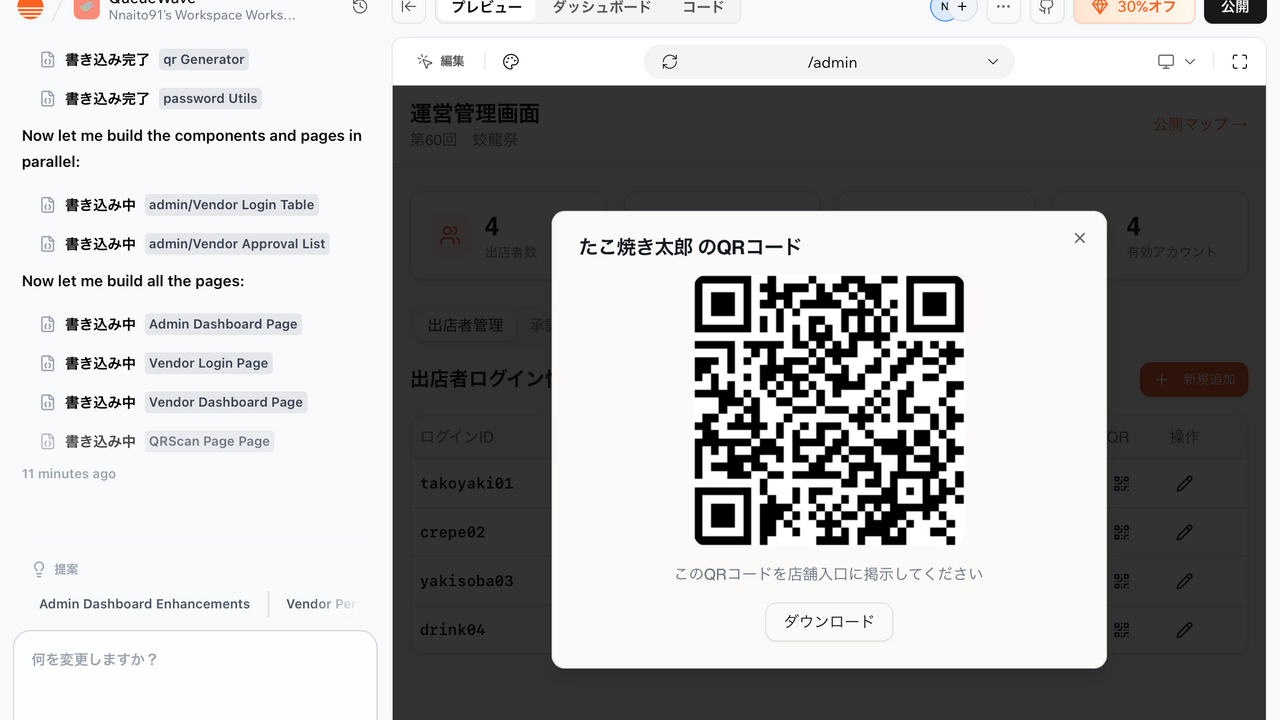Screen dimensions: 1280x720
Task: Show the QR code for crepe02
Action: click(1121, 533)
